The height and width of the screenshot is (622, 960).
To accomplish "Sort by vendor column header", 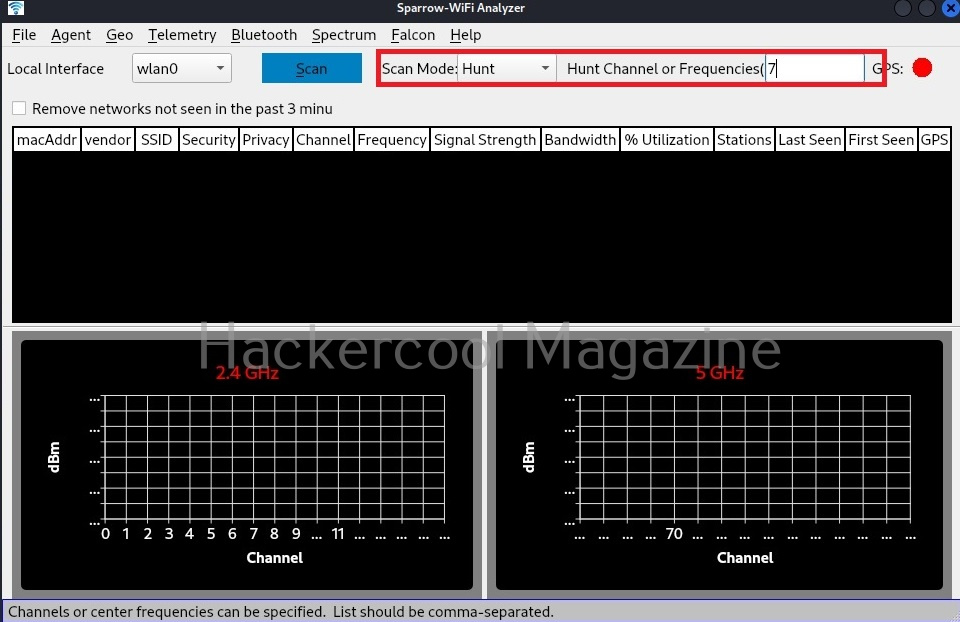I will click(108, 140).
